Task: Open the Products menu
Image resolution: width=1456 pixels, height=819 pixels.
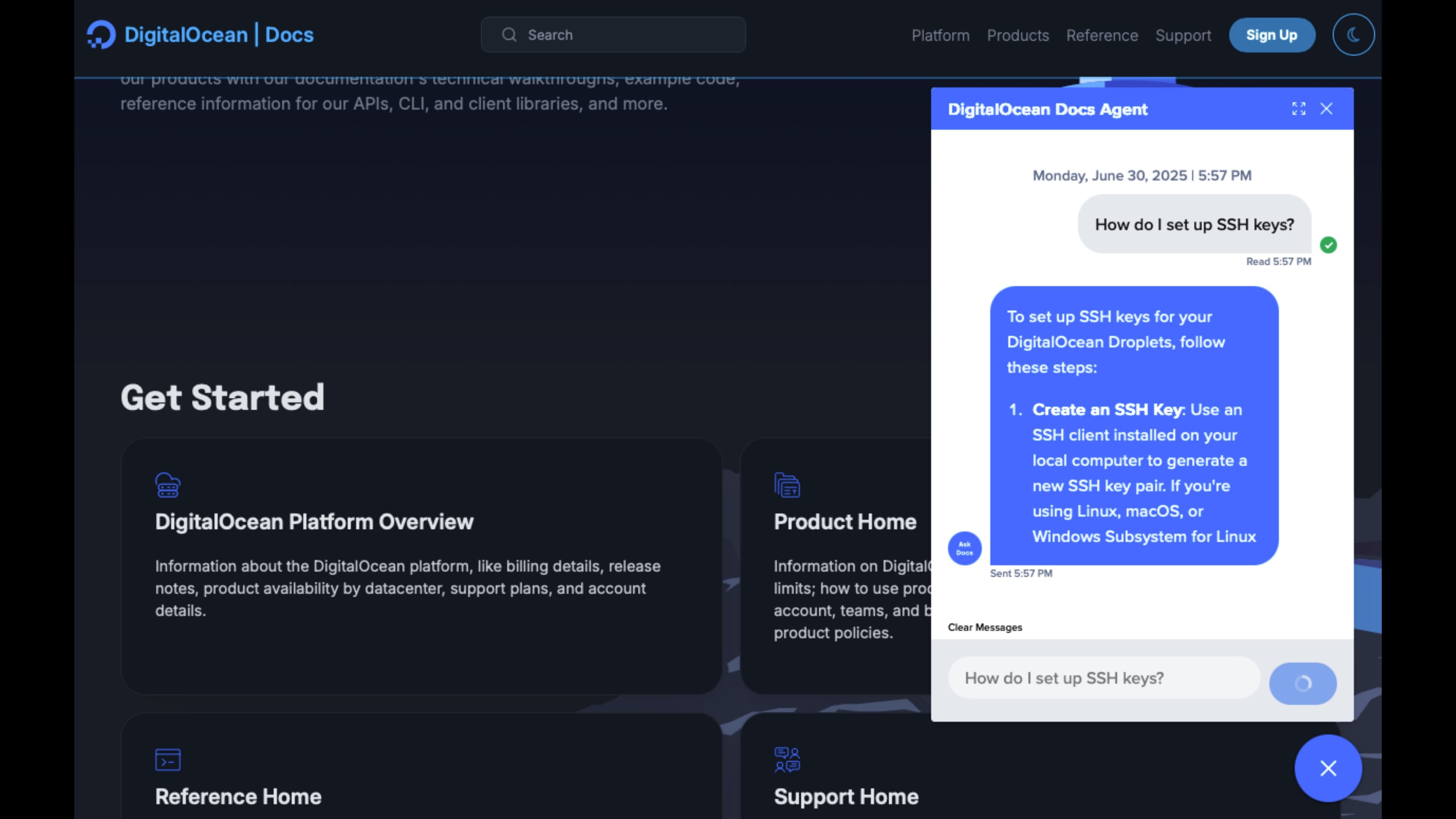Action: pyautogui.click(x=1018, y=36)
